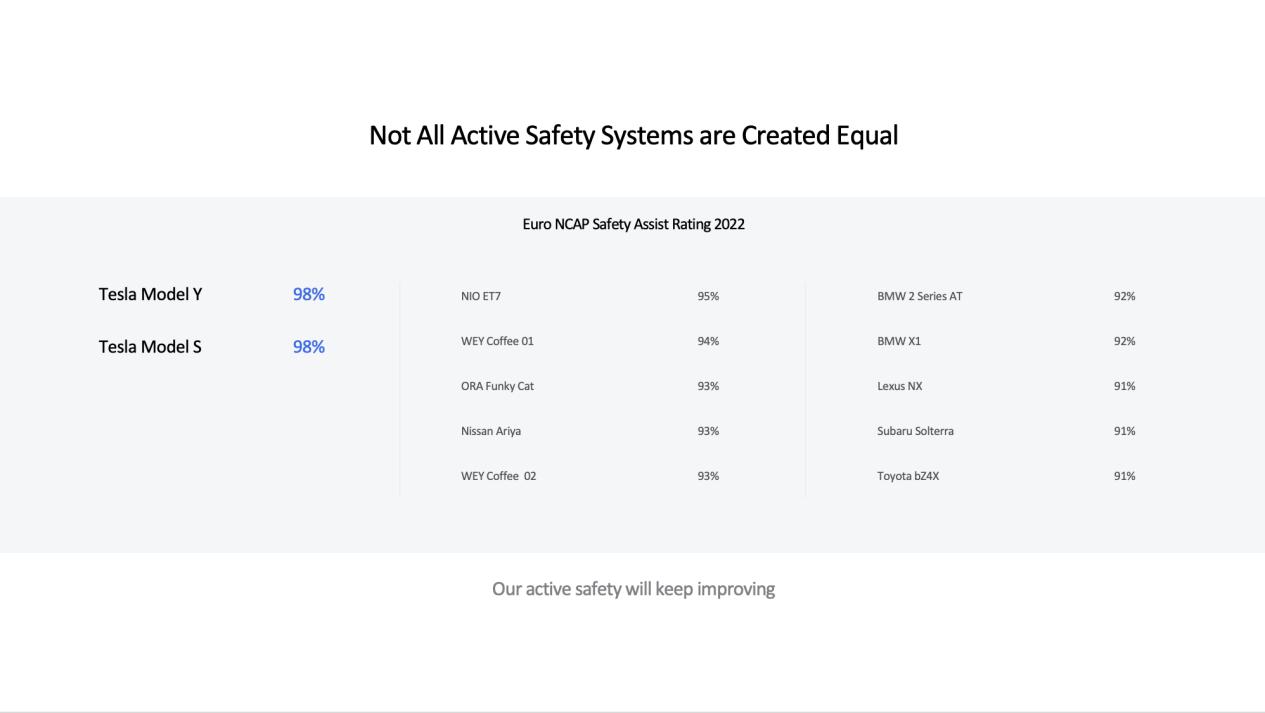The image size is (1265, 713).
Task: Click the slide title about Active Safety Systems
Action: tap(633, 136)
